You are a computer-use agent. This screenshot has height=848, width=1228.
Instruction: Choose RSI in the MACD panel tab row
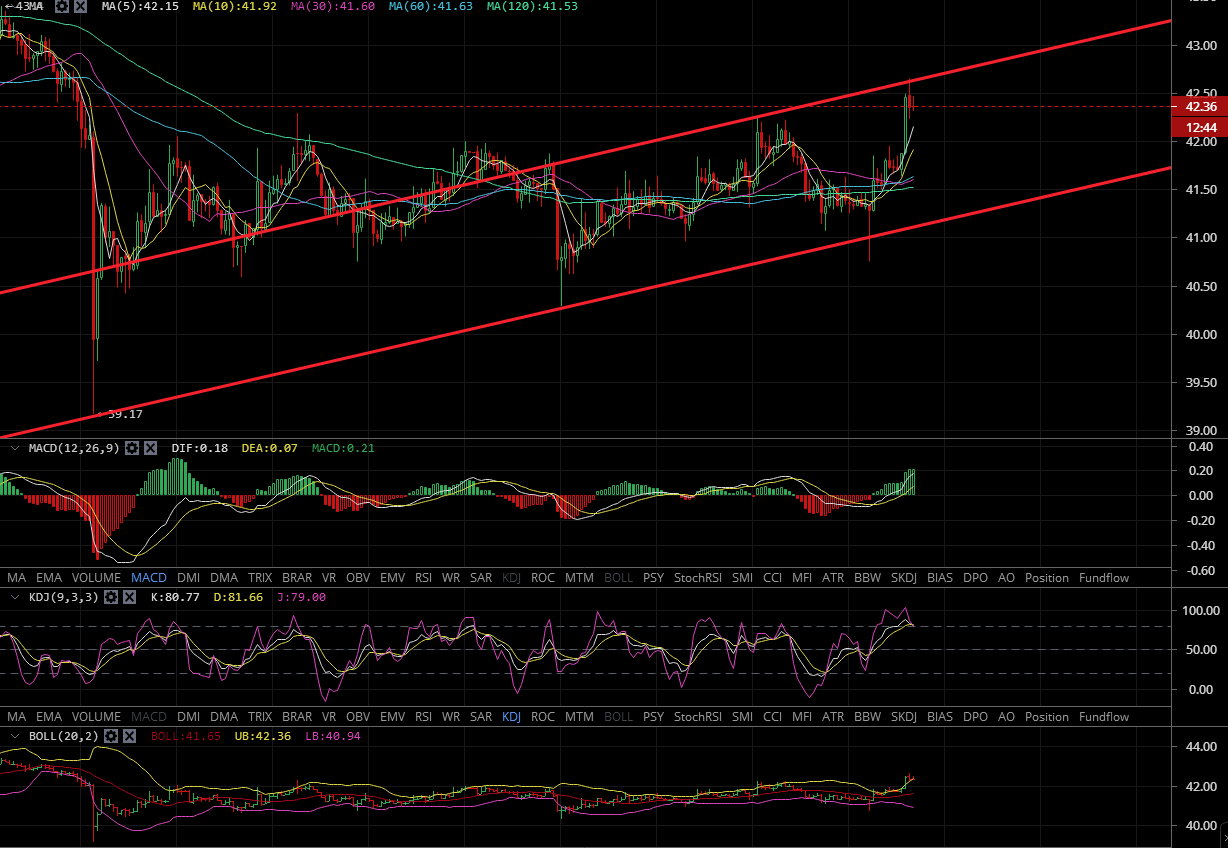pyautogui.click(x=423, y=578)
